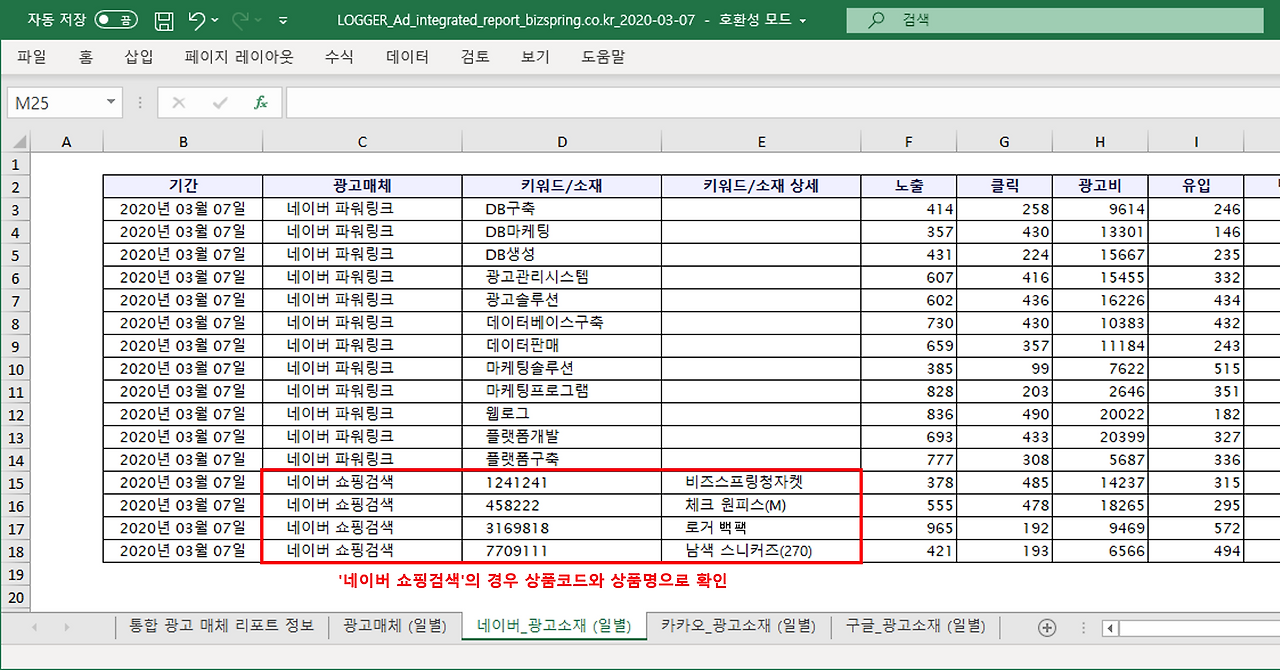This screenshot has width=1280, height=670.
Task: Select column C header
Action: tap(363, 142)
